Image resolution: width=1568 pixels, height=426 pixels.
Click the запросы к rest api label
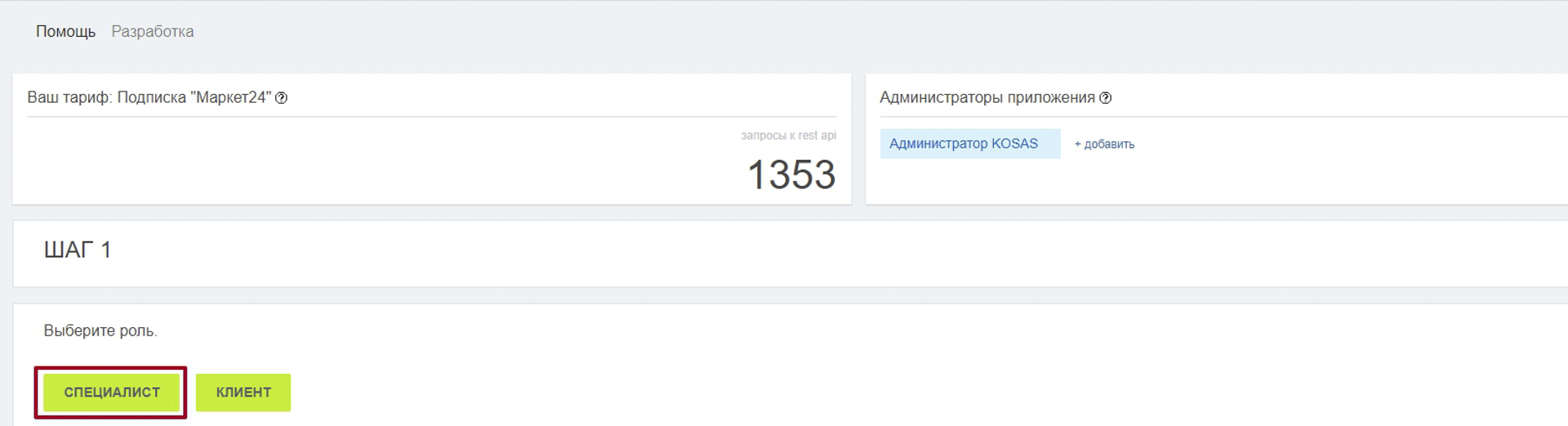pos(788,135)
